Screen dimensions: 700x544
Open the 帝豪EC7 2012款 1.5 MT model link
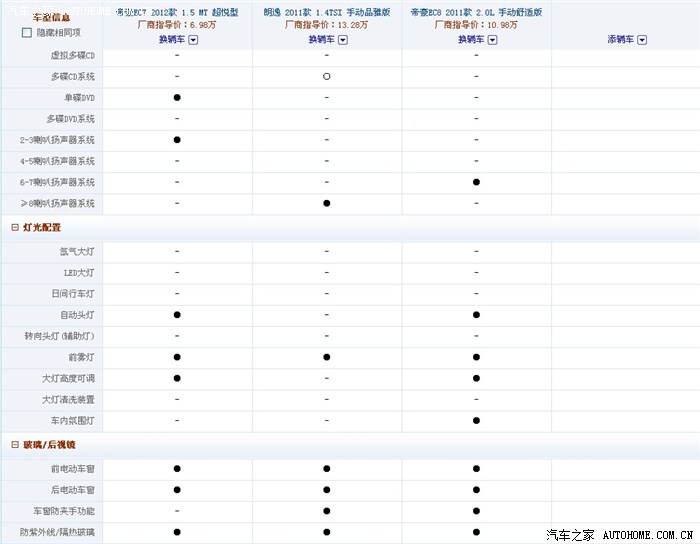click(x=177, y=12)
